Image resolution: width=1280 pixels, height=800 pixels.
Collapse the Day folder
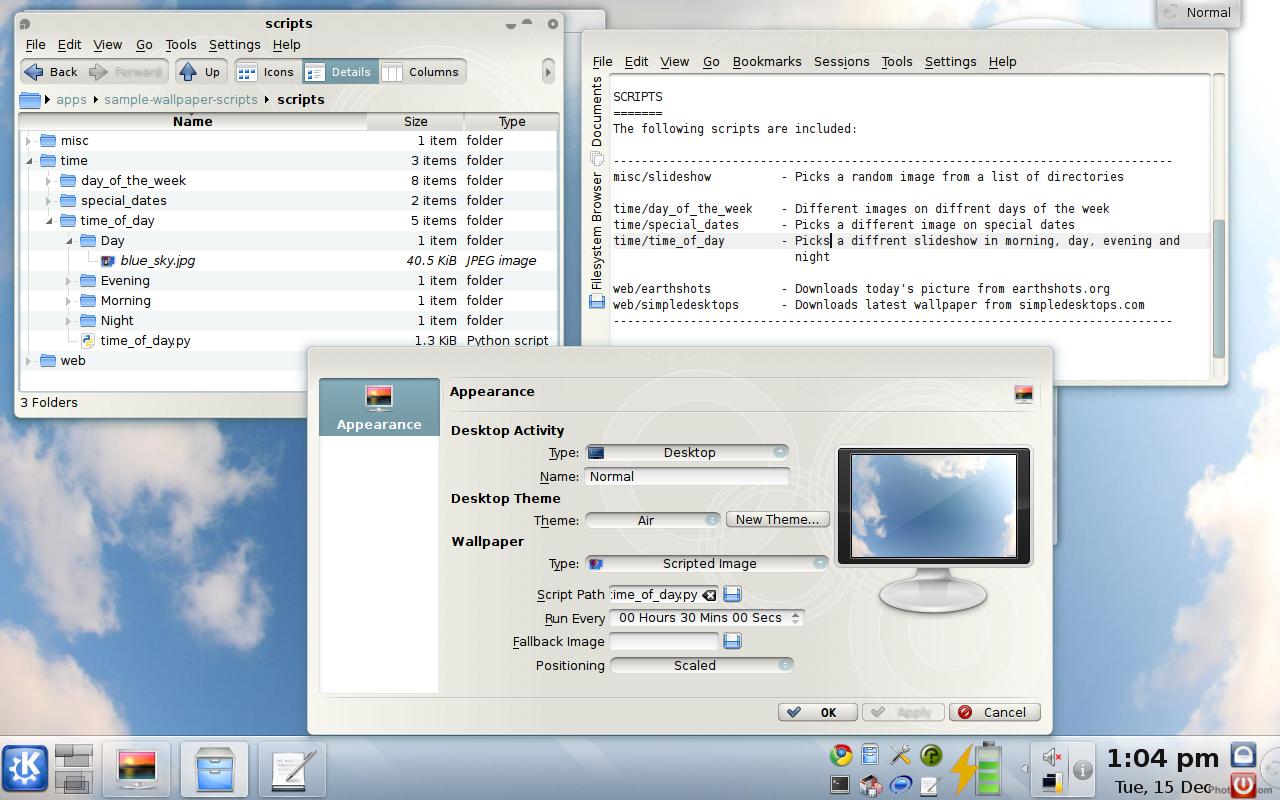(69, 241)
